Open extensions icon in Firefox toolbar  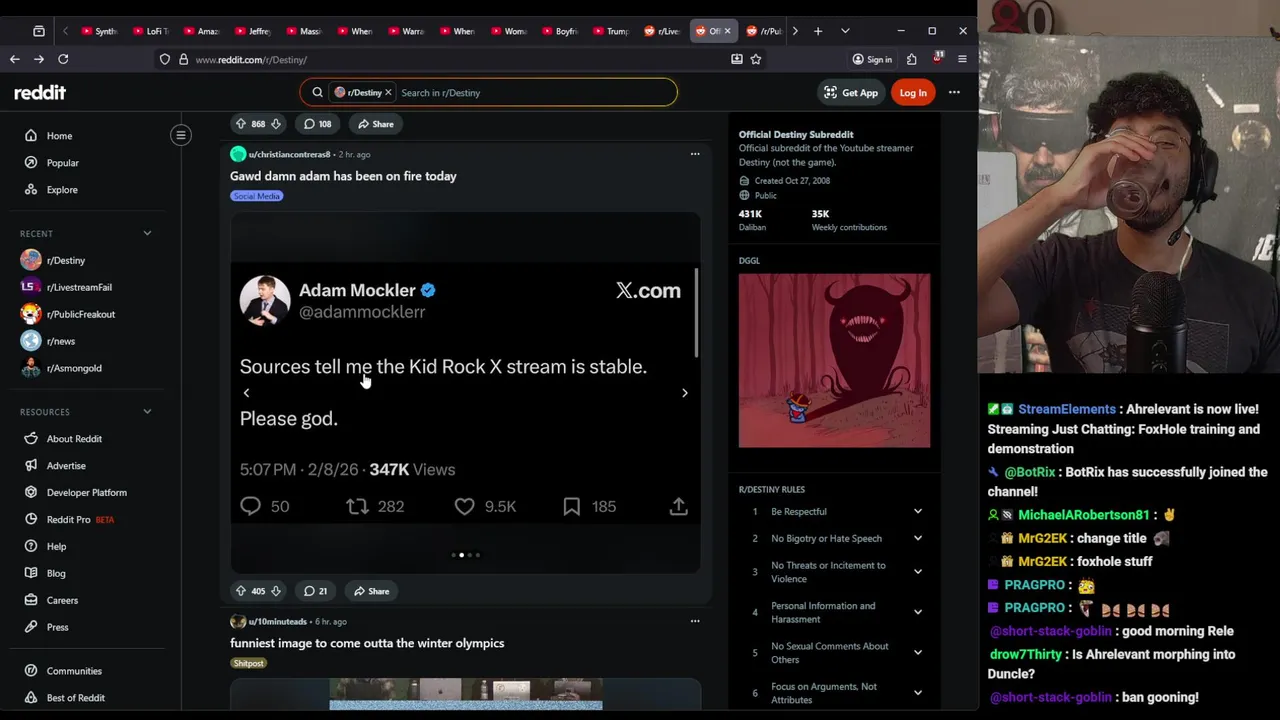[x=911, y=59]
